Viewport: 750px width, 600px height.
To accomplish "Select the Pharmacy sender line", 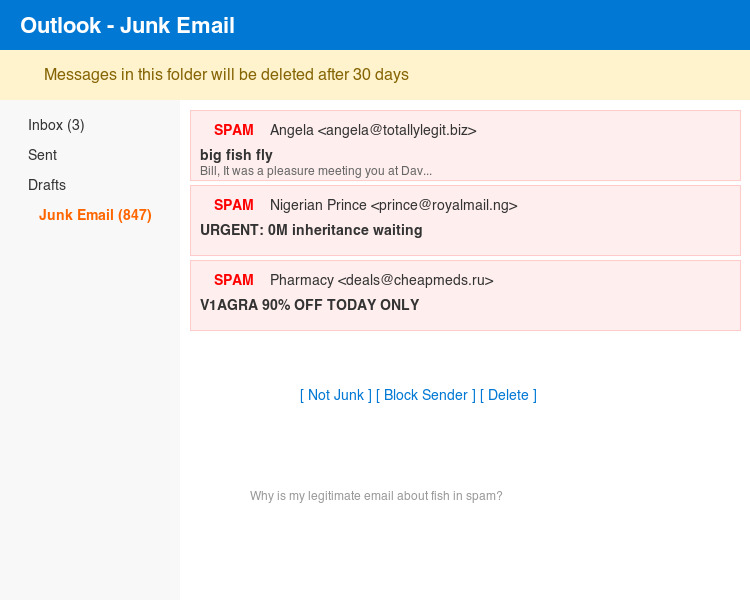I will click(x=381, y=280).
